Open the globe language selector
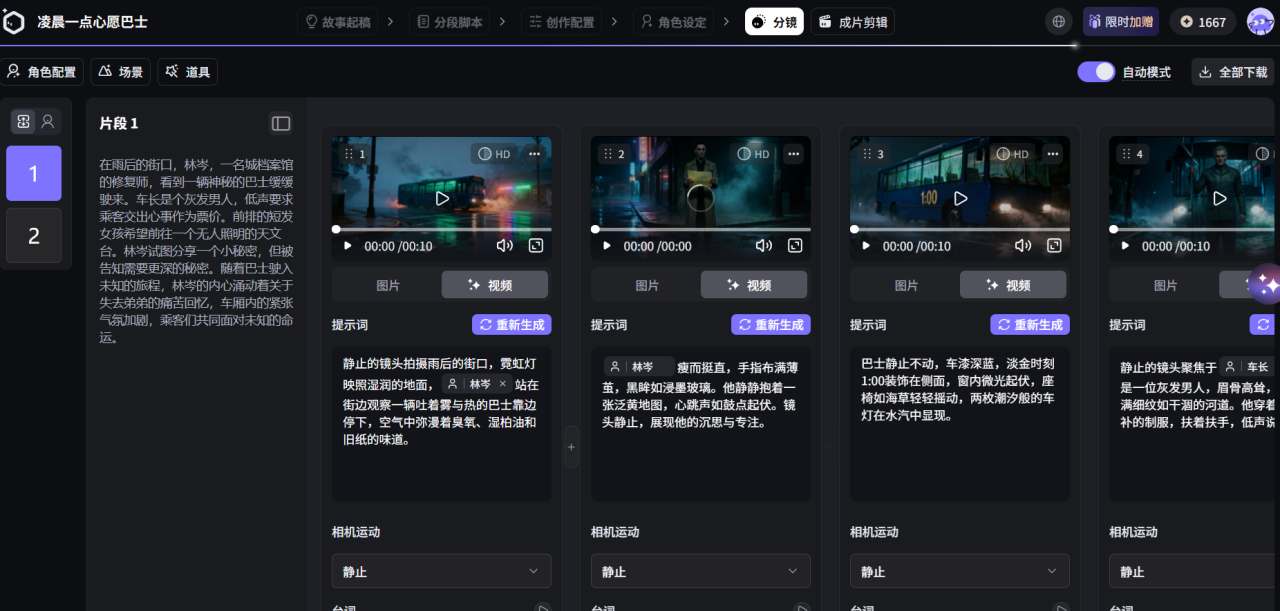The image size is (1280, 611). tap(1058, 20)
